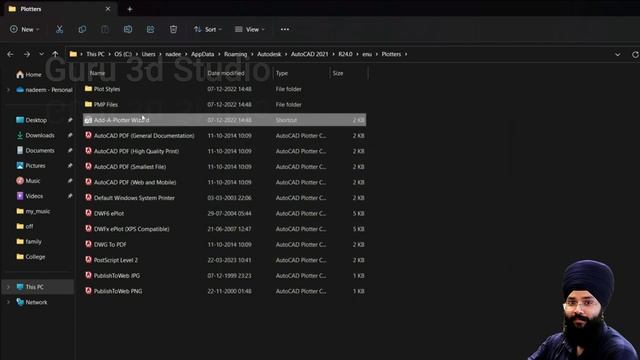Viewport: 640px width, 360px height.
Task: Open the New dropdown button
Action: tap(24, 29)
